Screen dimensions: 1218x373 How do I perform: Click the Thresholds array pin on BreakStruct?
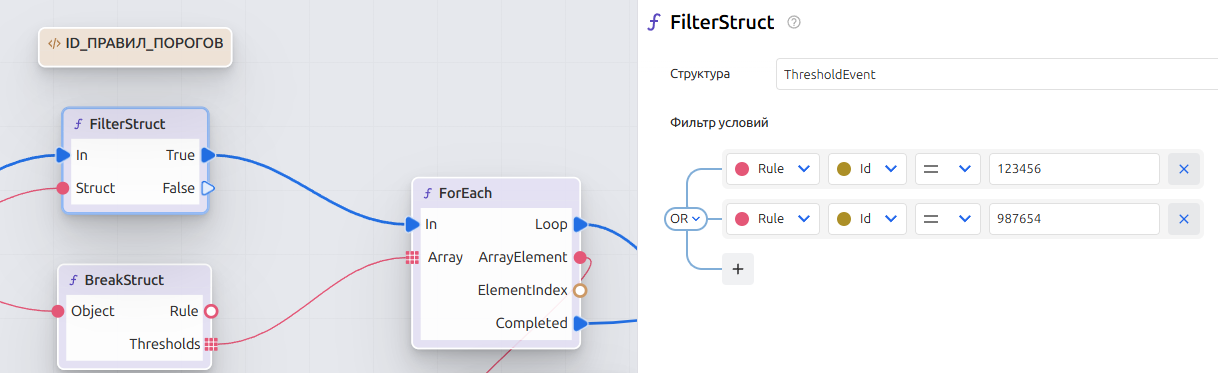coord(211,344)
